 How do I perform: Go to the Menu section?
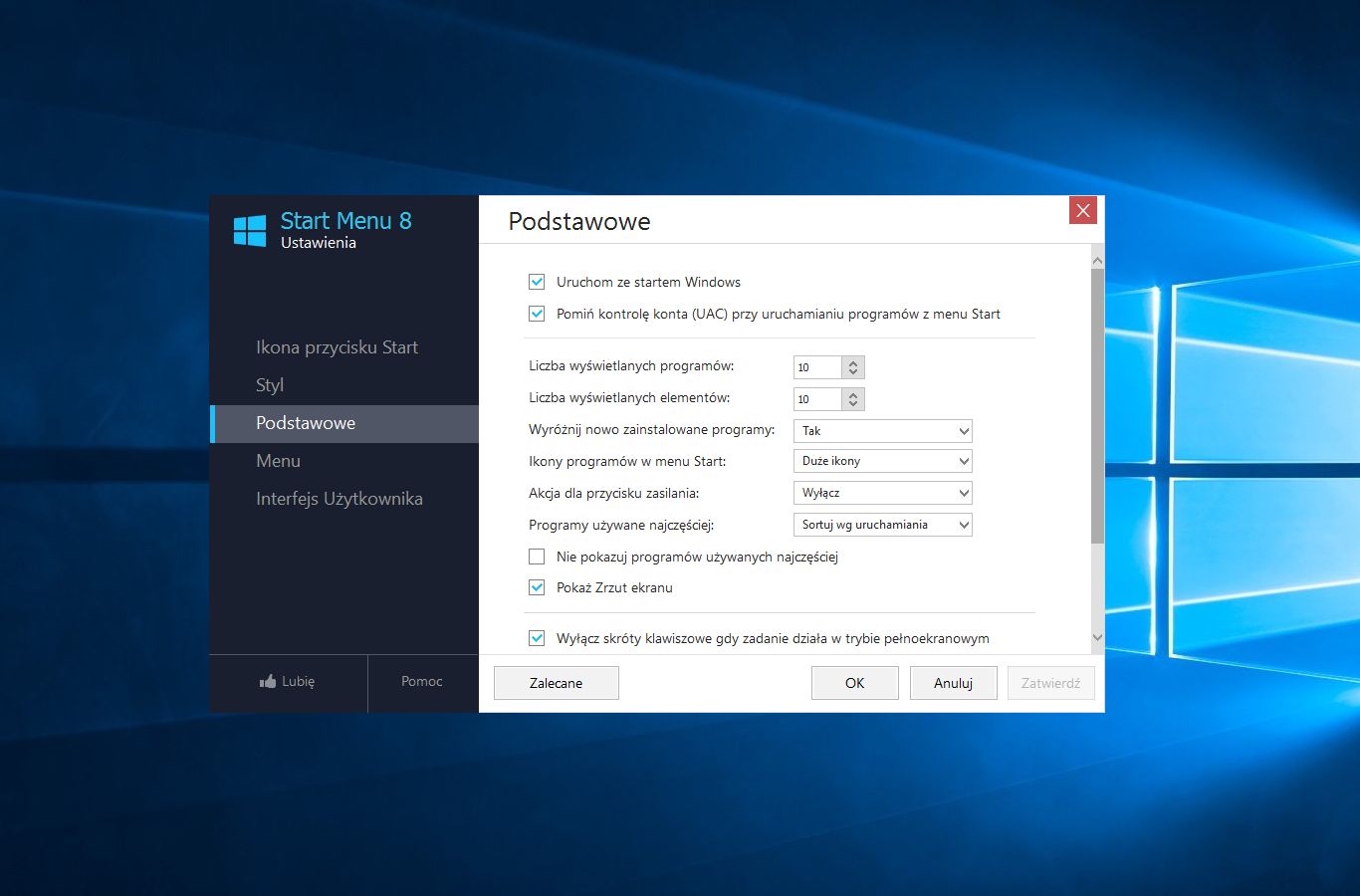(x=344, y=461)
